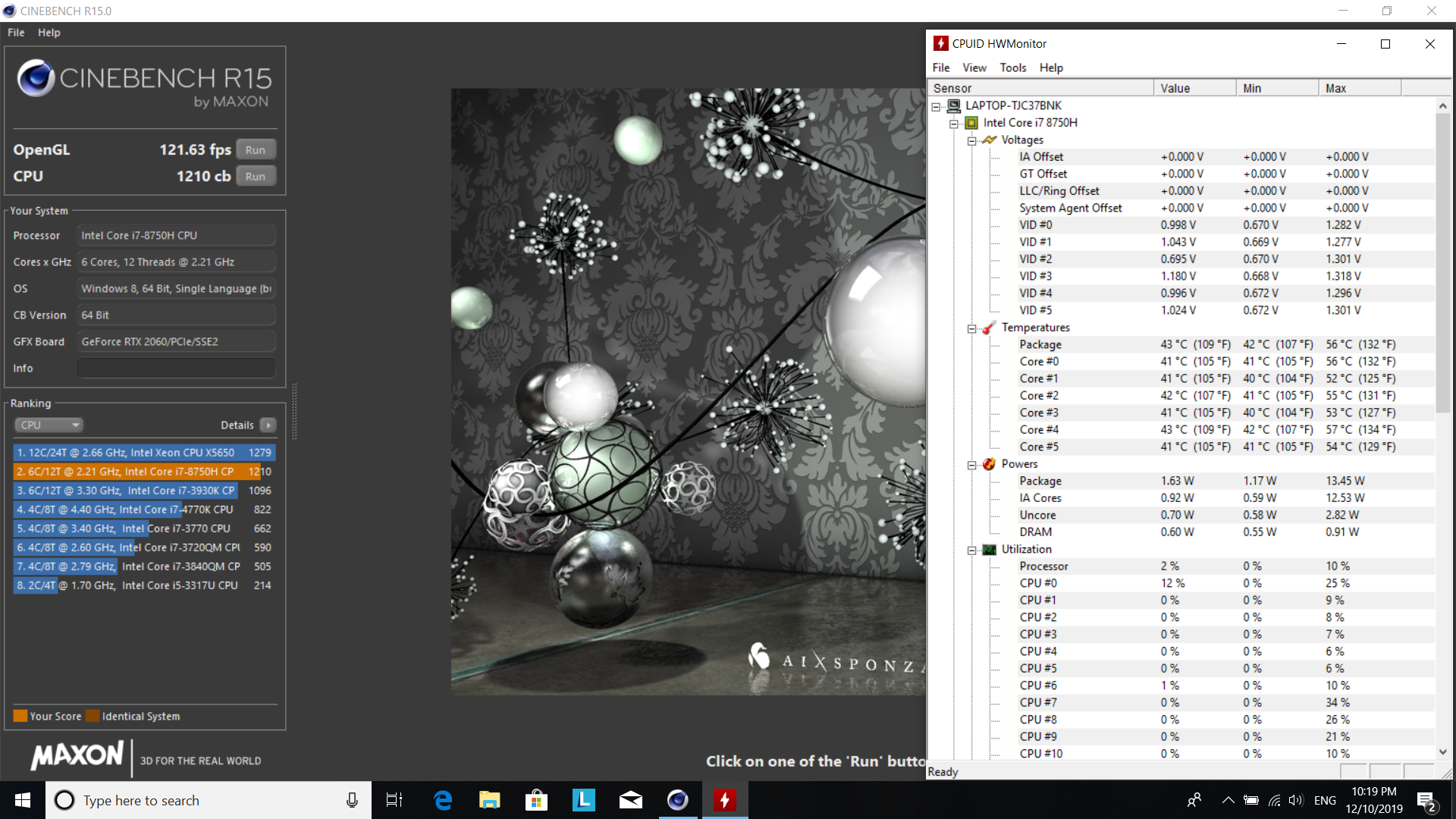Click the ranking Details arrow button
This screenshot has height=819, width=1456.
pyautogui.click(x=268, y=425)
